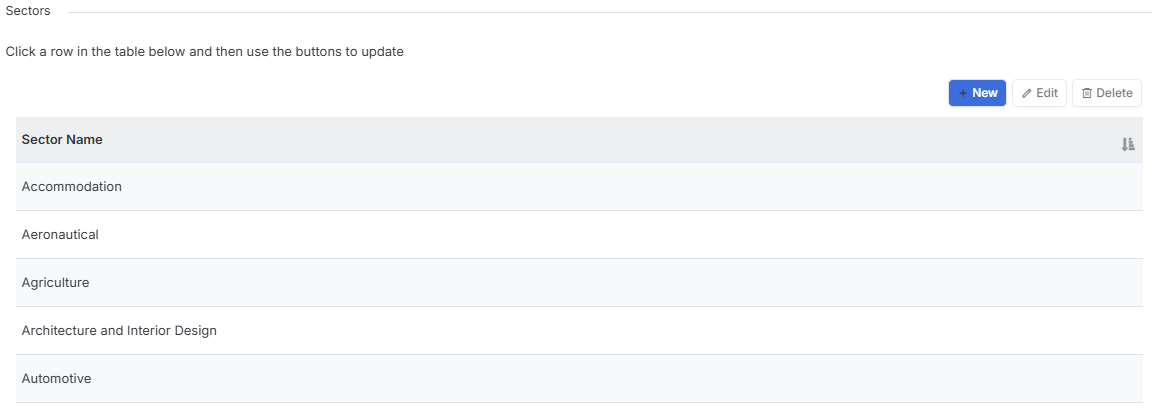The width and height of the screenshot is (1159, 408).
Task: Select the Aeronautical row
Action: 579,234
